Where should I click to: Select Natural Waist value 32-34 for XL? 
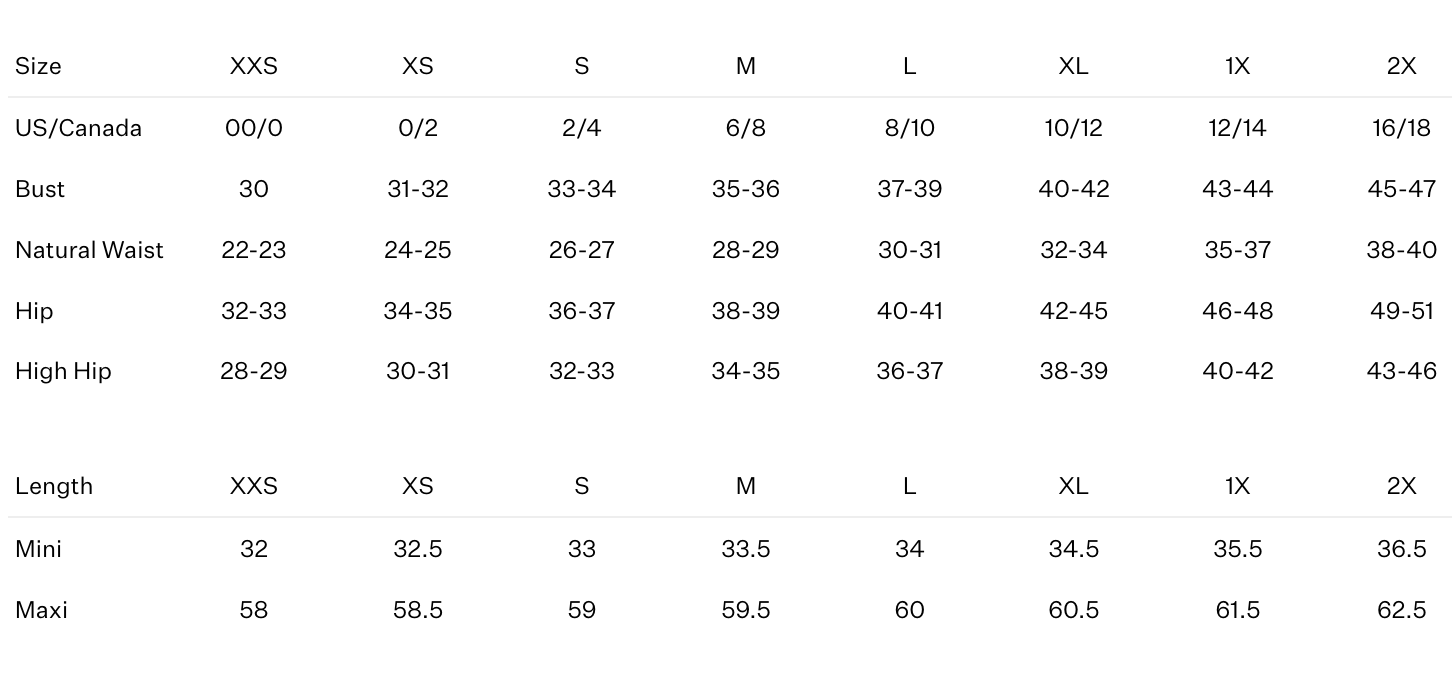point(1073,250)
